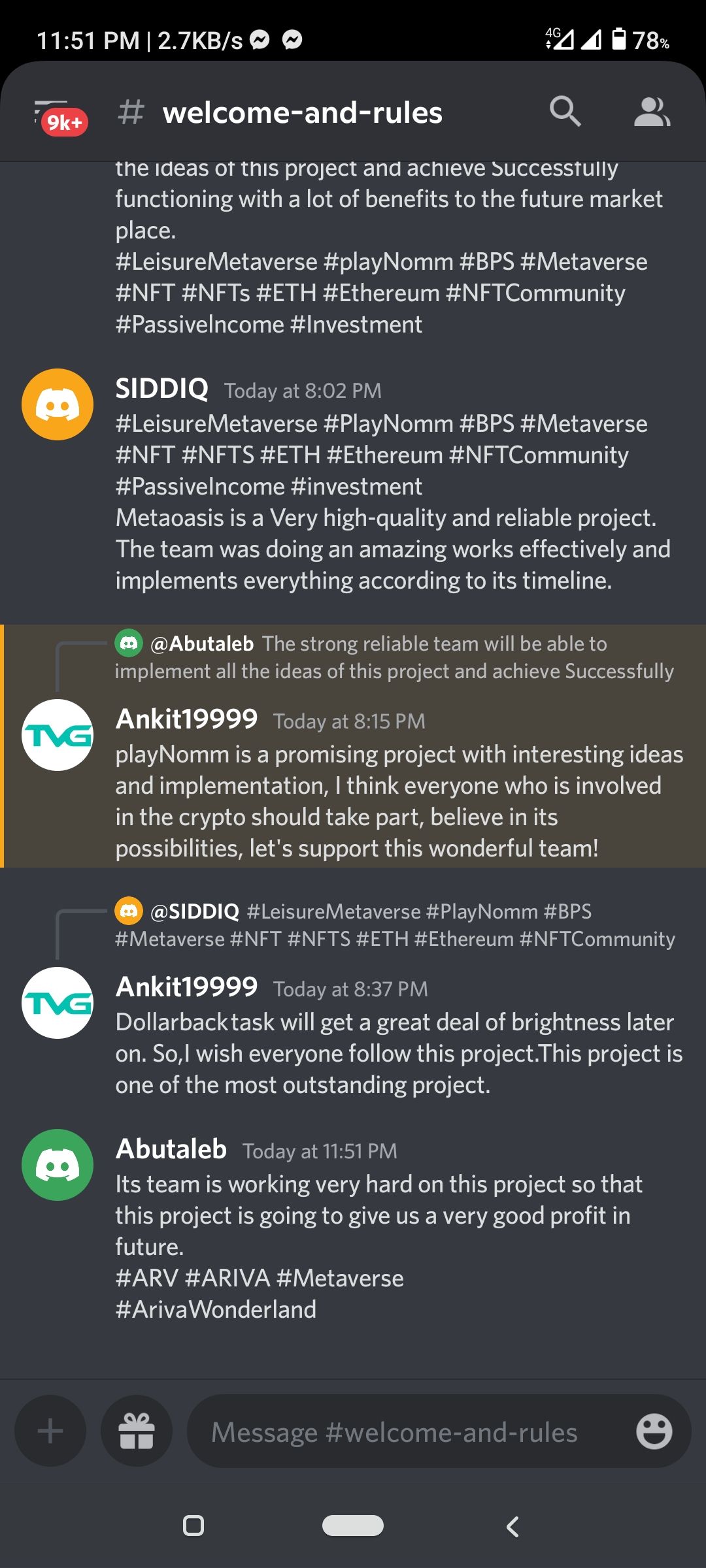Tap the Android back navigation arrow
Viewport: 706px width, 1568px height.
pyautogui.click(x=513, y=1526)
